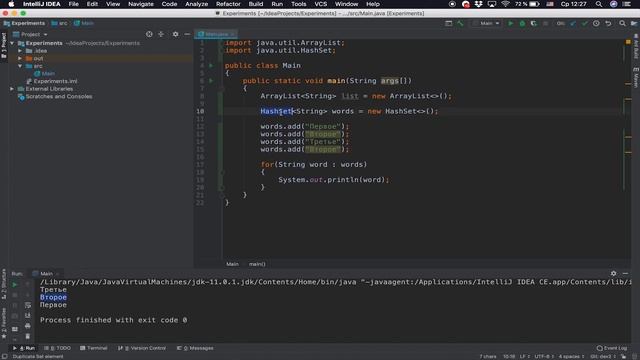Click the src breadcrumb in the navigation bar

60,23
